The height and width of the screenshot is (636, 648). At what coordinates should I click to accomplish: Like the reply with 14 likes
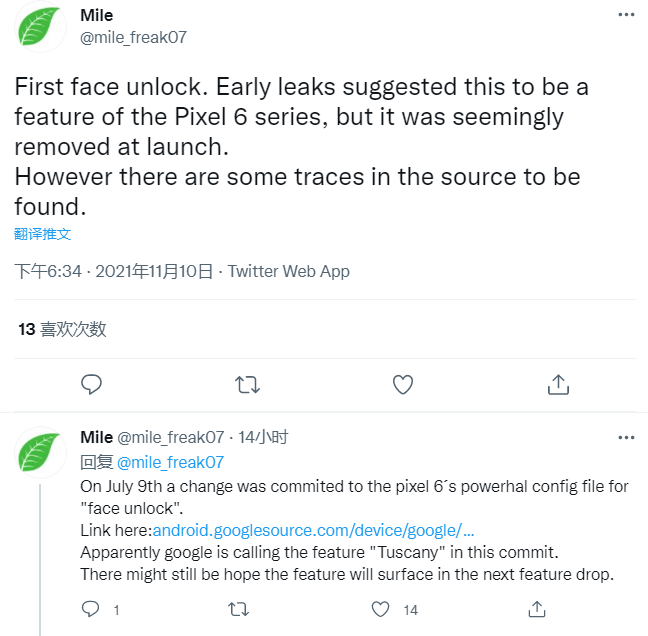pos(381,609)
